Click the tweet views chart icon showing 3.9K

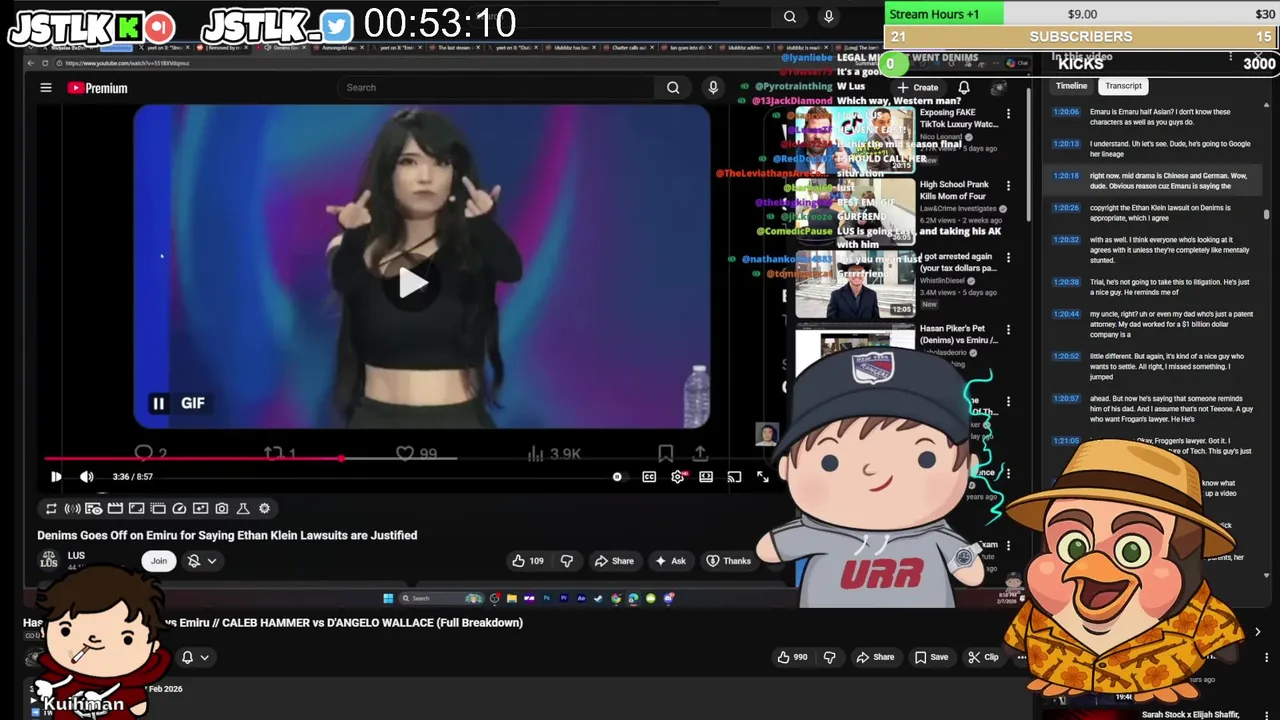[x=538, y=453]
